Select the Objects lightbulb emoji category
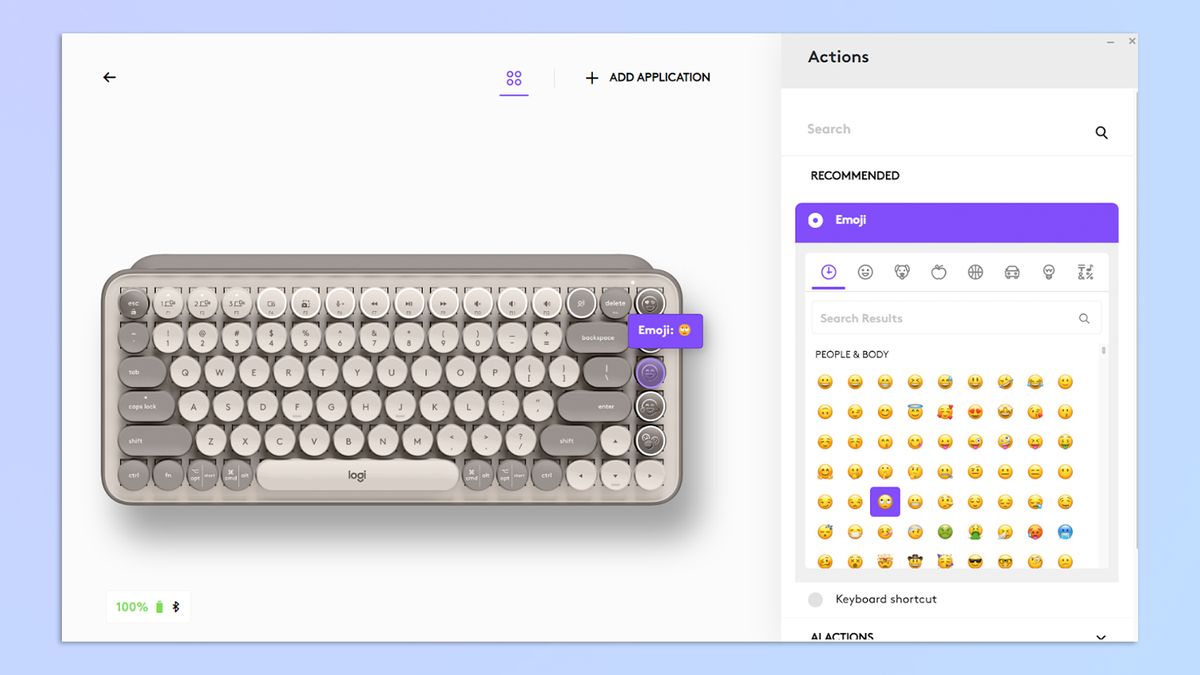1200x675 pixels. pyautogui.click(x=1049, y=272)
